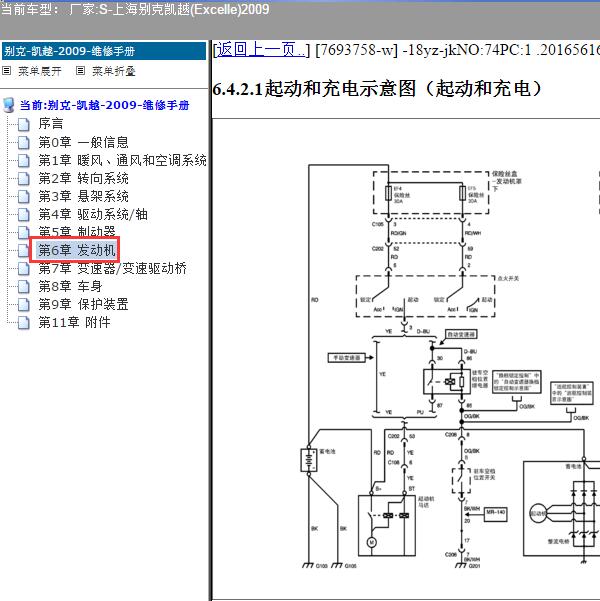Open 第9章 保护装置
The width and height of the screenshot is (600, 601).
(x=83, y=304)
